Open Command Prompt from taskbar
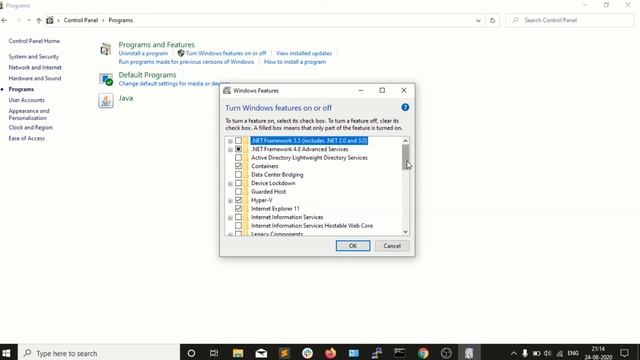640x360 pixels. pyautogui.click(x=400, y=353)
